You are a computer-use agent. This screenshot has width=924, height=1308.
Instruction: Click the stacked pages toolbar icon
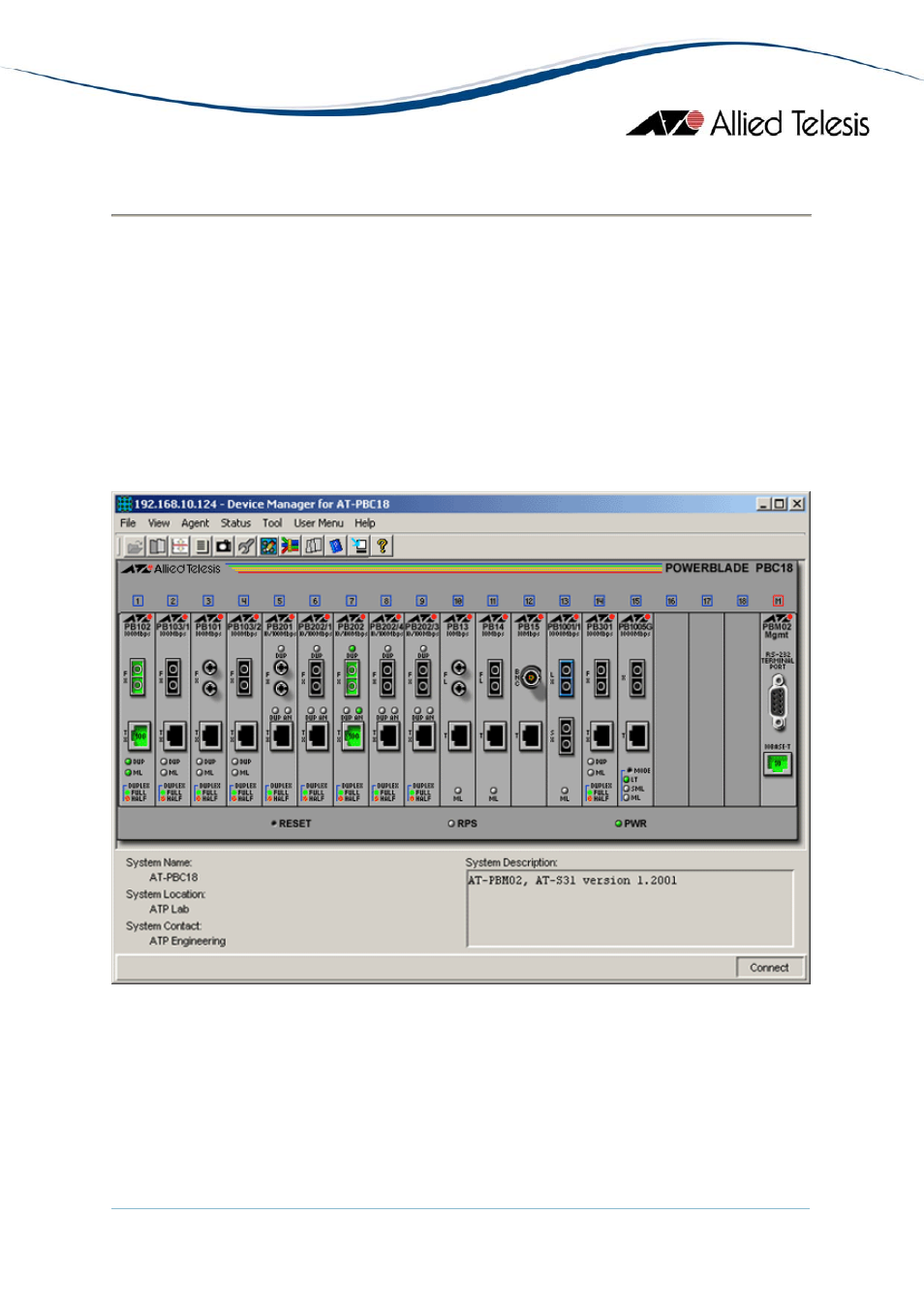[201, 546]
